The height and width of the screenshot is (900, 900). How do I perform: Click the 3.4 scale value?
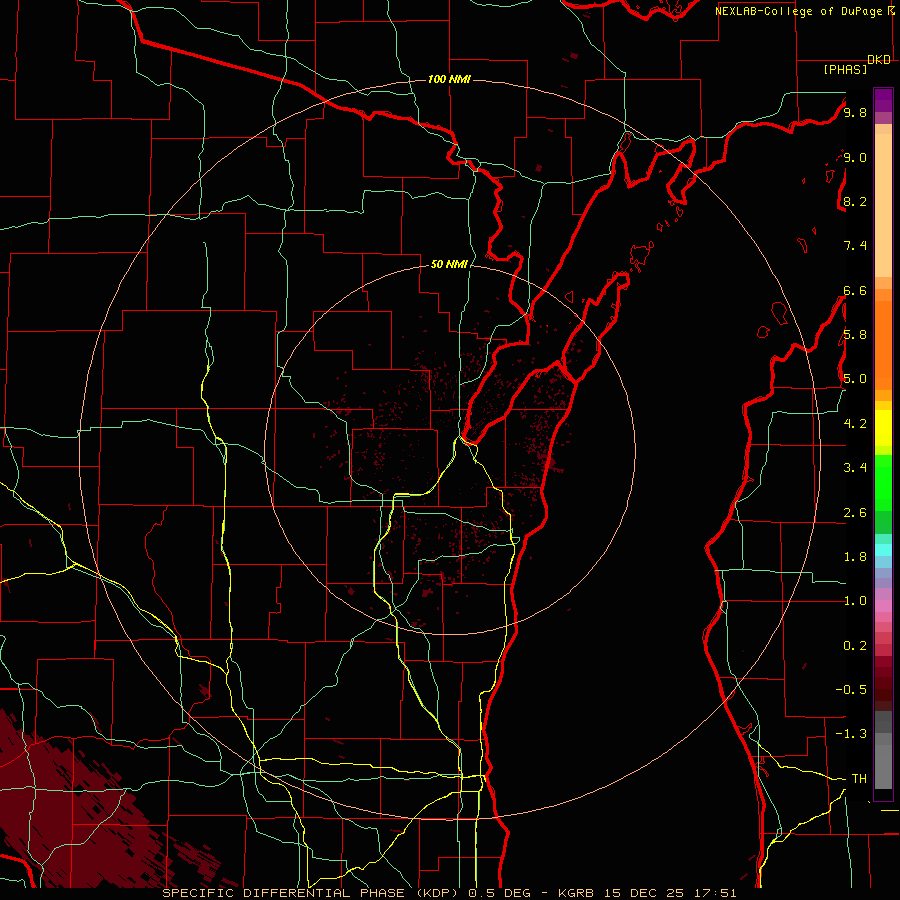[855, 468]
